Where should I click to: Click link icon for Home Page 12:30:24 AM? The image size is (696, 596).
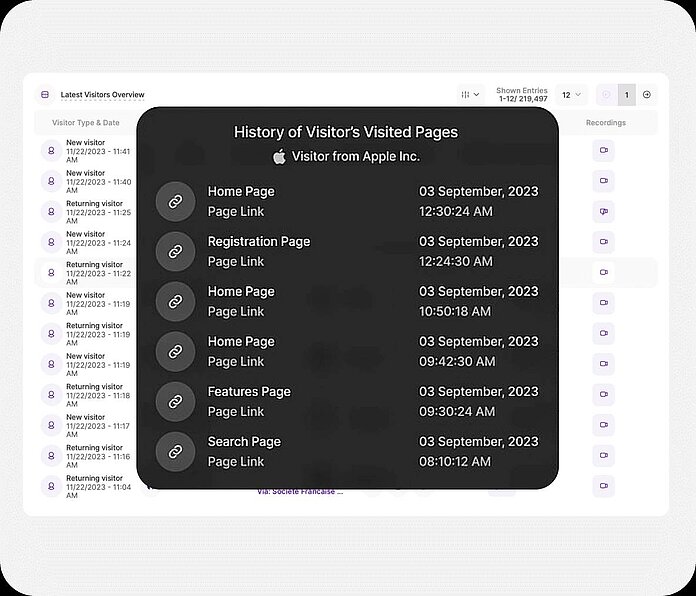click(x=175, y=201)
